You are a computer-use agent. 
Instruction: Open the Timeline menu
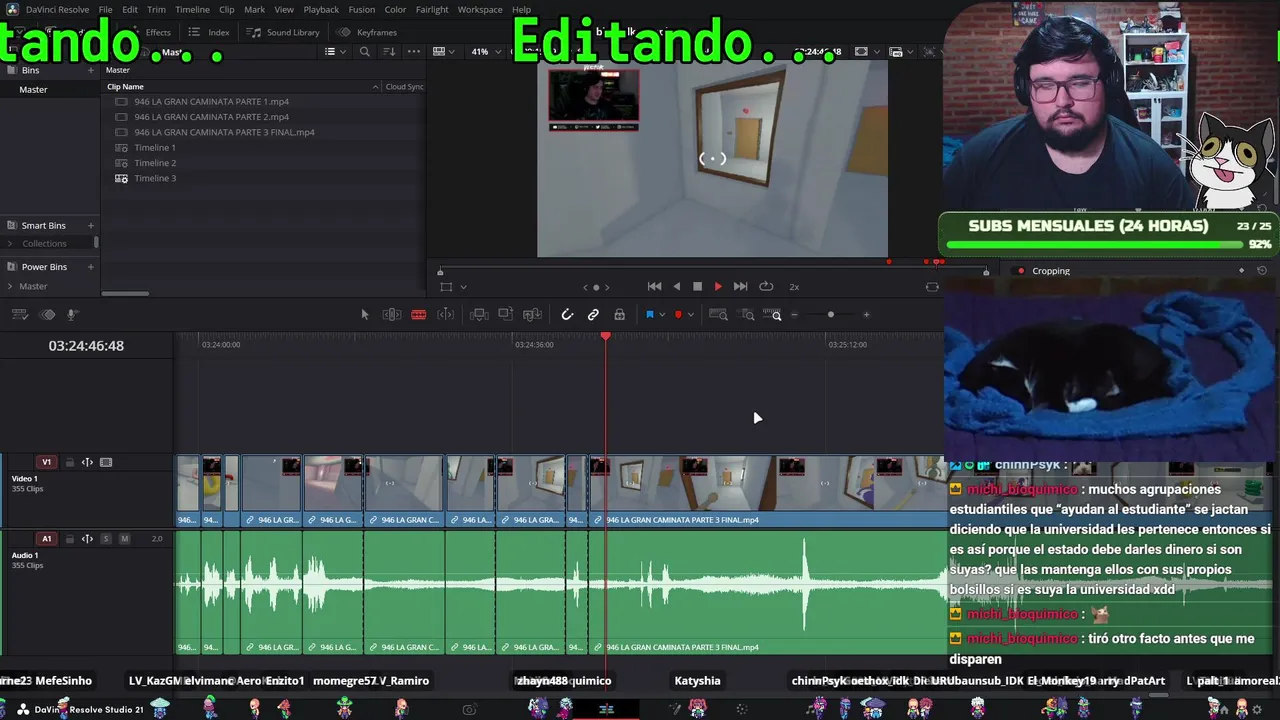pyautogui.click(x=192, y=9)
